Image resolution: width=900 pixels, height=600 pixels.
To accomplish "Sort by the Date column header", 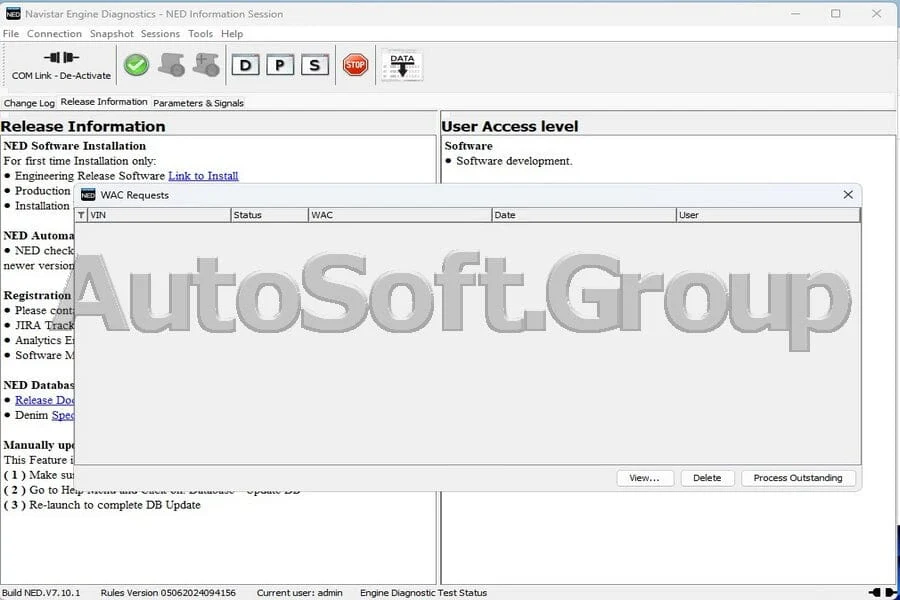I will click(584, 215).
